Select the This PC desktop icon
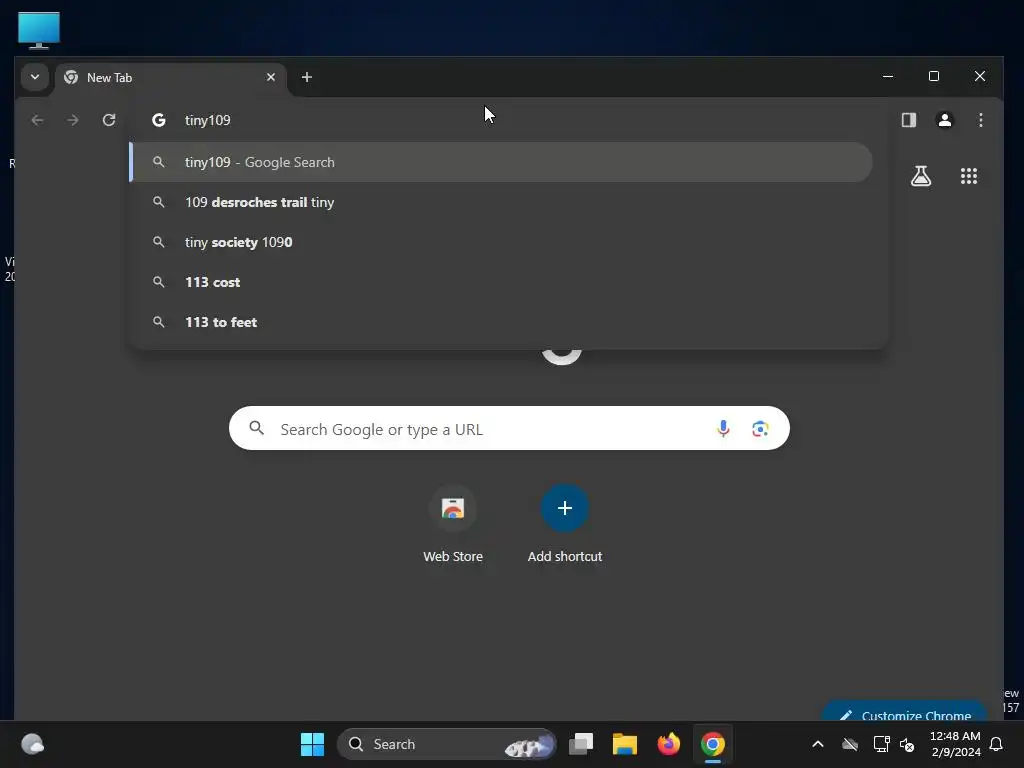This screenshot has width=1024, height=768. point(39,30)
